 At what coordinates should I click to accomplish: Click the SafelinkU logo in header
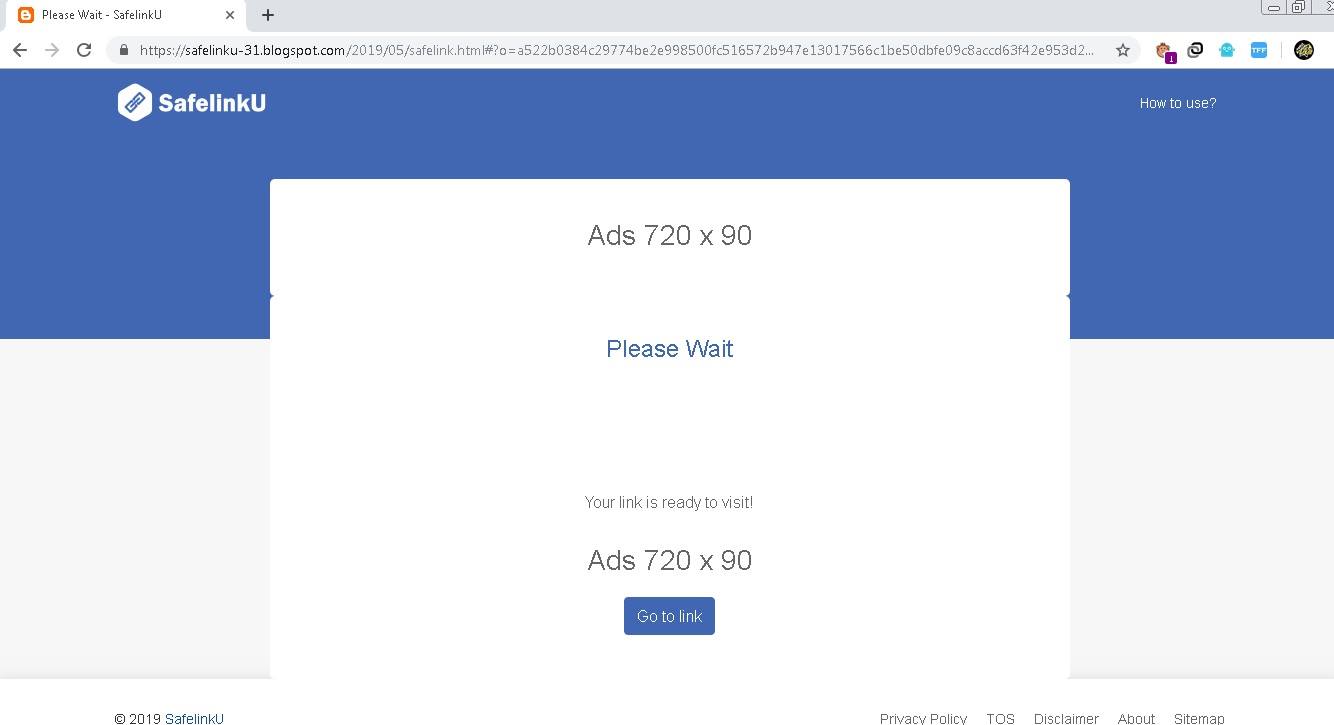(192, 103)
